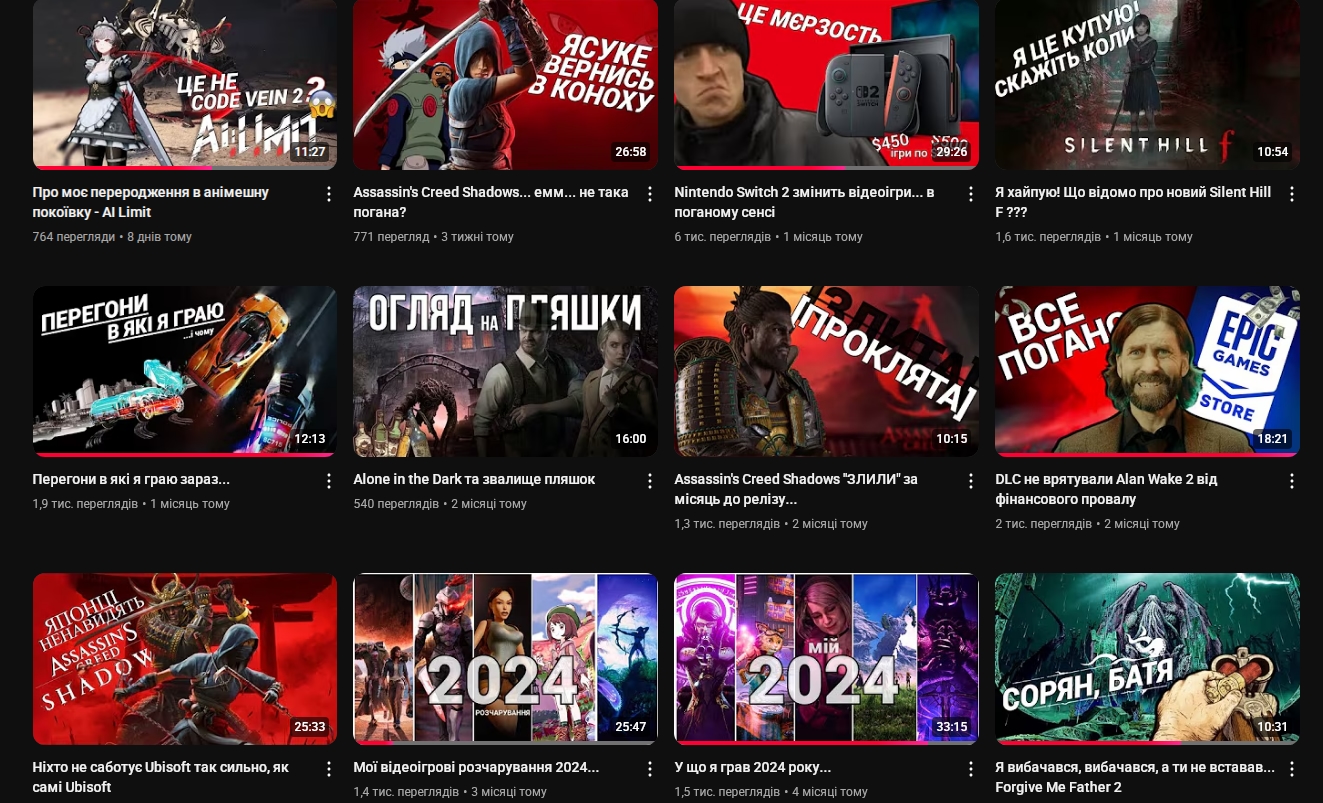Open options menu for 'Перегони в які я граю' video
Screen dimensions: 1323x803
click(328, 481)
